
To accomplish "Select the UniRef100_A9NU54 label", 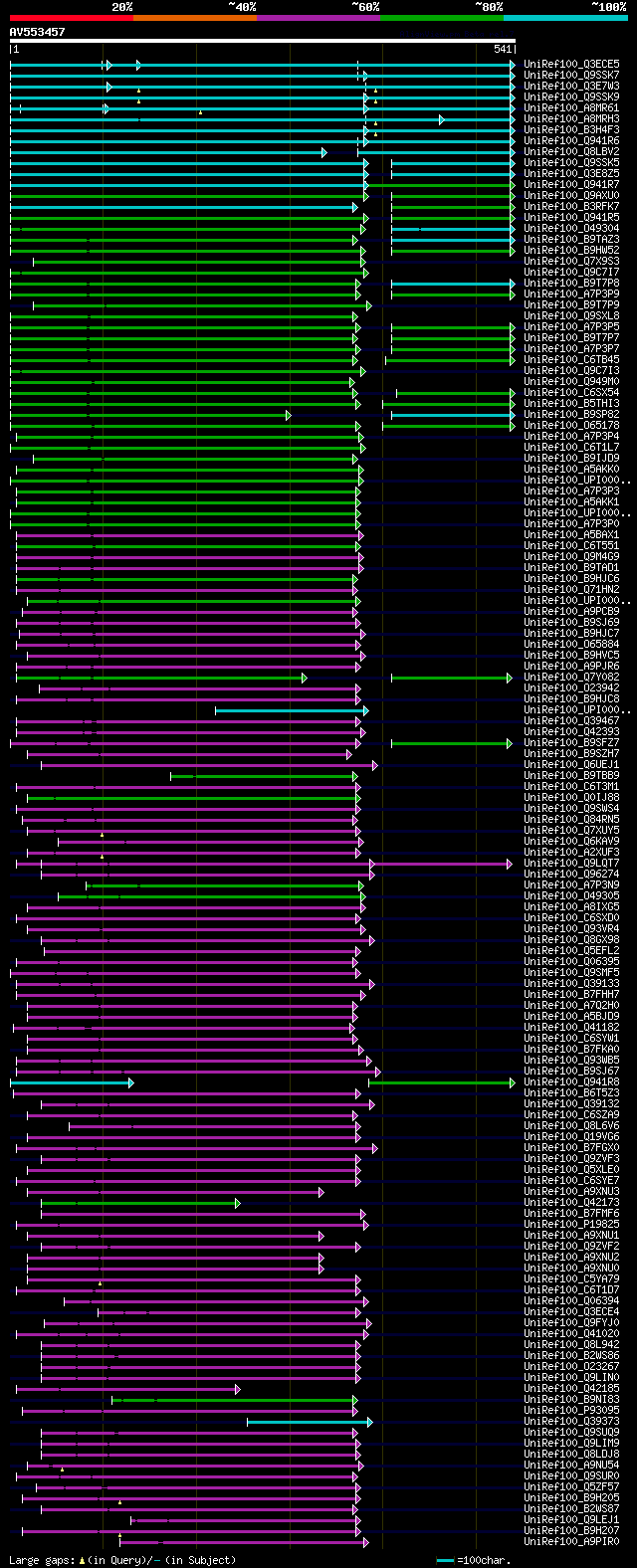I will [571, 1466].
